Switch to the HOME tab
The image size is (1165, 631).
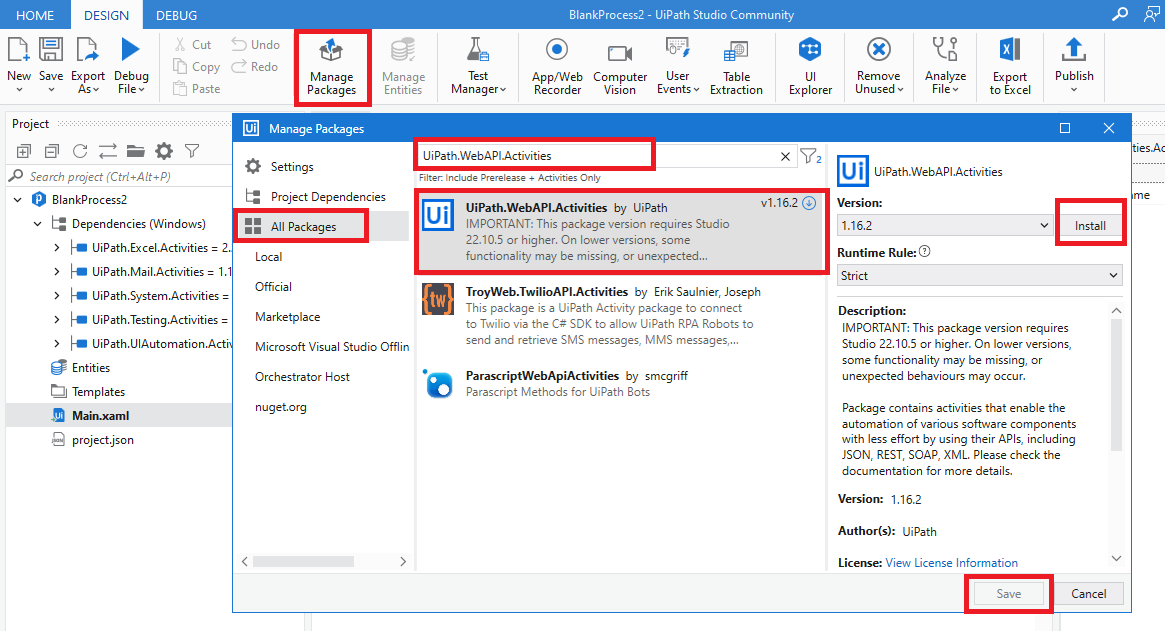(35, 15)
